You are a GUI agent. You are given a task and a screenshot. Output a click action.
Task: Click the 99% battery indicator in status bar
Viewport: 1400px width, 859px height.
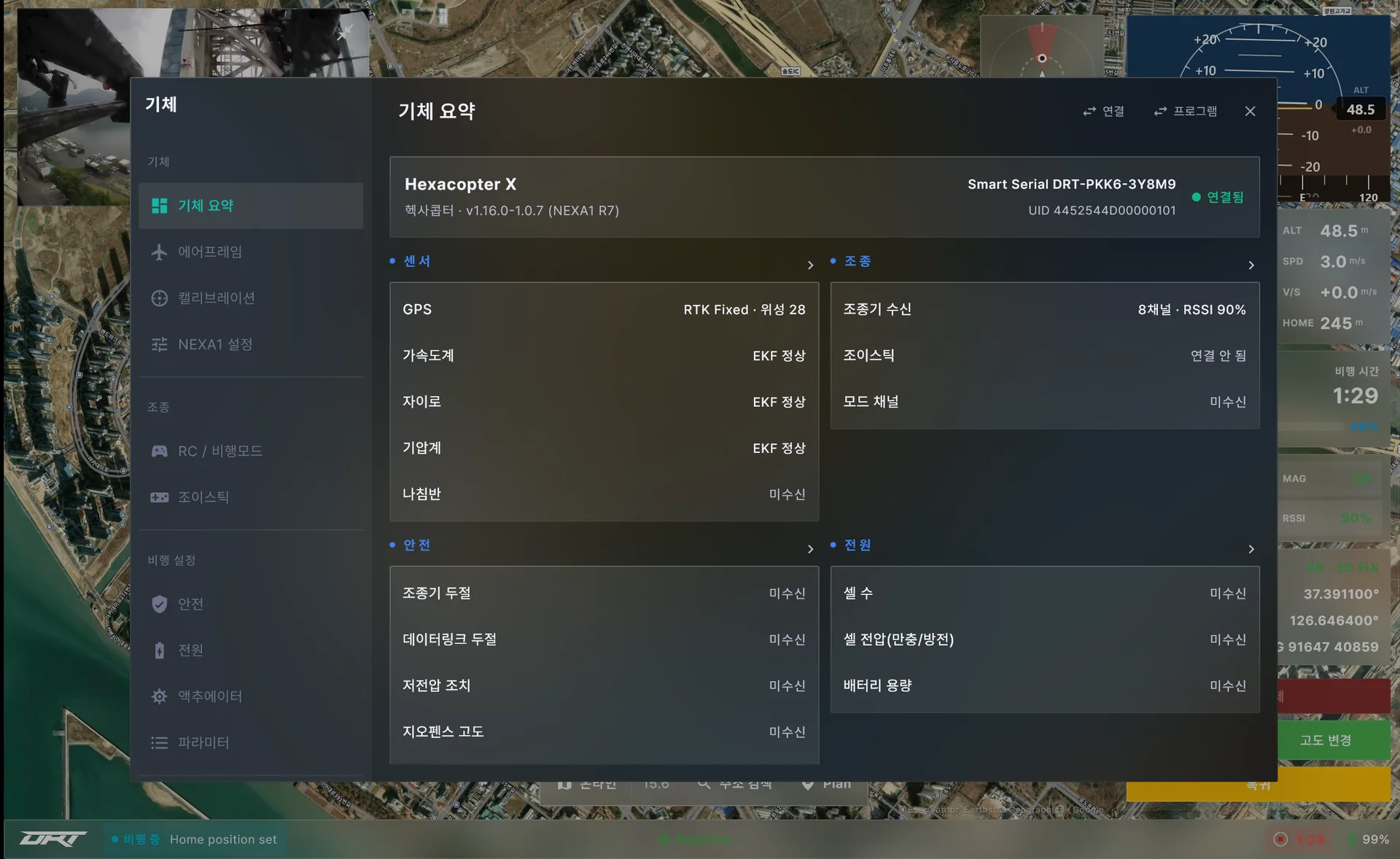tap(1368, 839)
